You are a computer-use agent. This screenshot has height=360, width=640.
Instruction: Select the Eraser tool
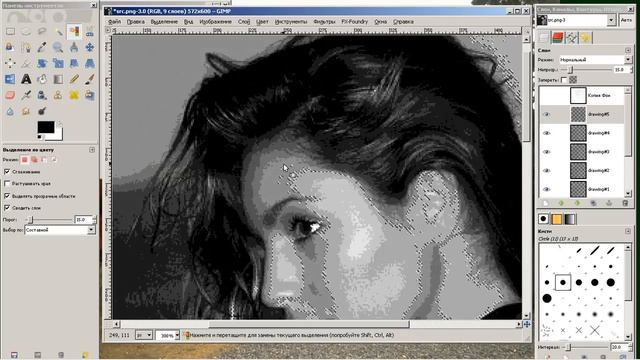pos(10,95)
